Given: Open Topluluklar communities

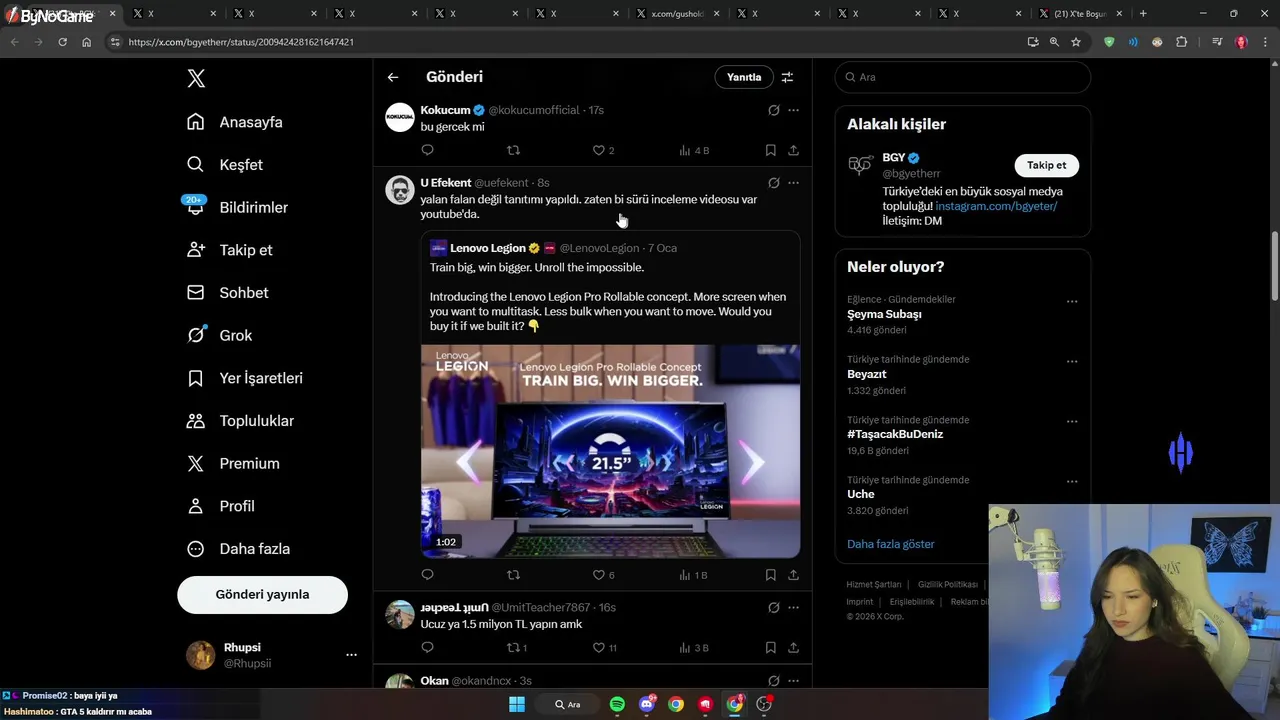Looking at the screenshot, I should pos(240,421).
